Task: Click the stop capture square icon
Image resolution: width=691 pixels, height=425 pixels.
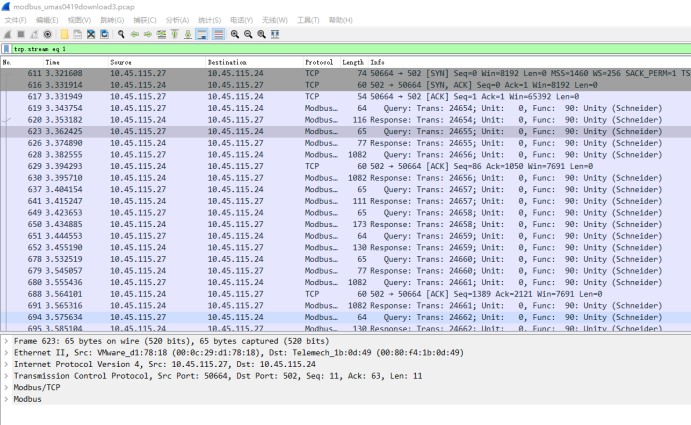Action: (19, 34)
